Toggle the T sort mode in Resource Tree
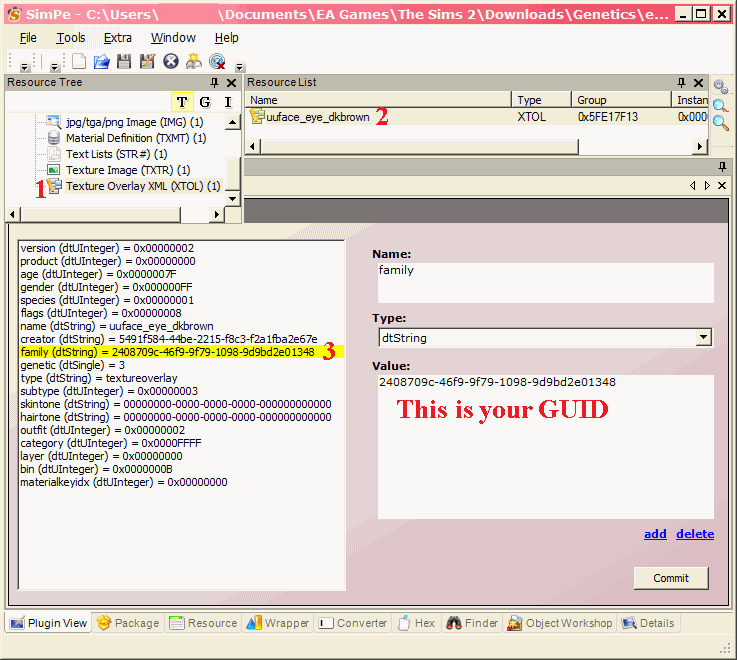Viewport: 737px width, 660px height. 182,102
